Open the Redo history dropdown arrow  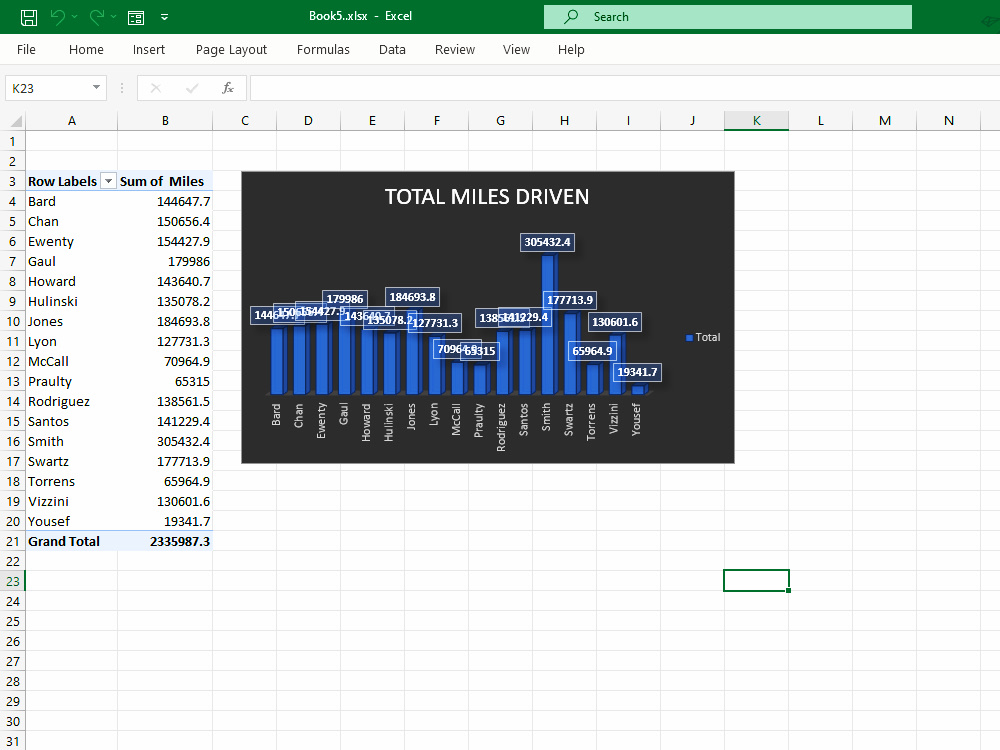114,17
